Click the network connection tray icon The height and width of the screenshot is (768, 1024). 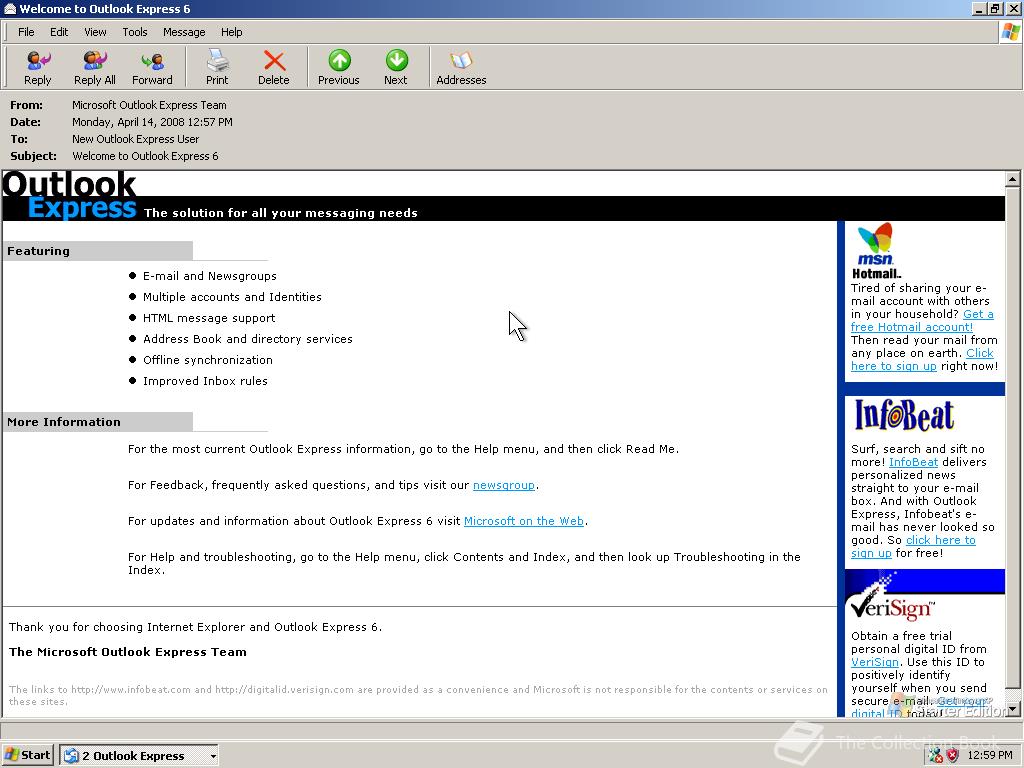(x=936, y=756)
